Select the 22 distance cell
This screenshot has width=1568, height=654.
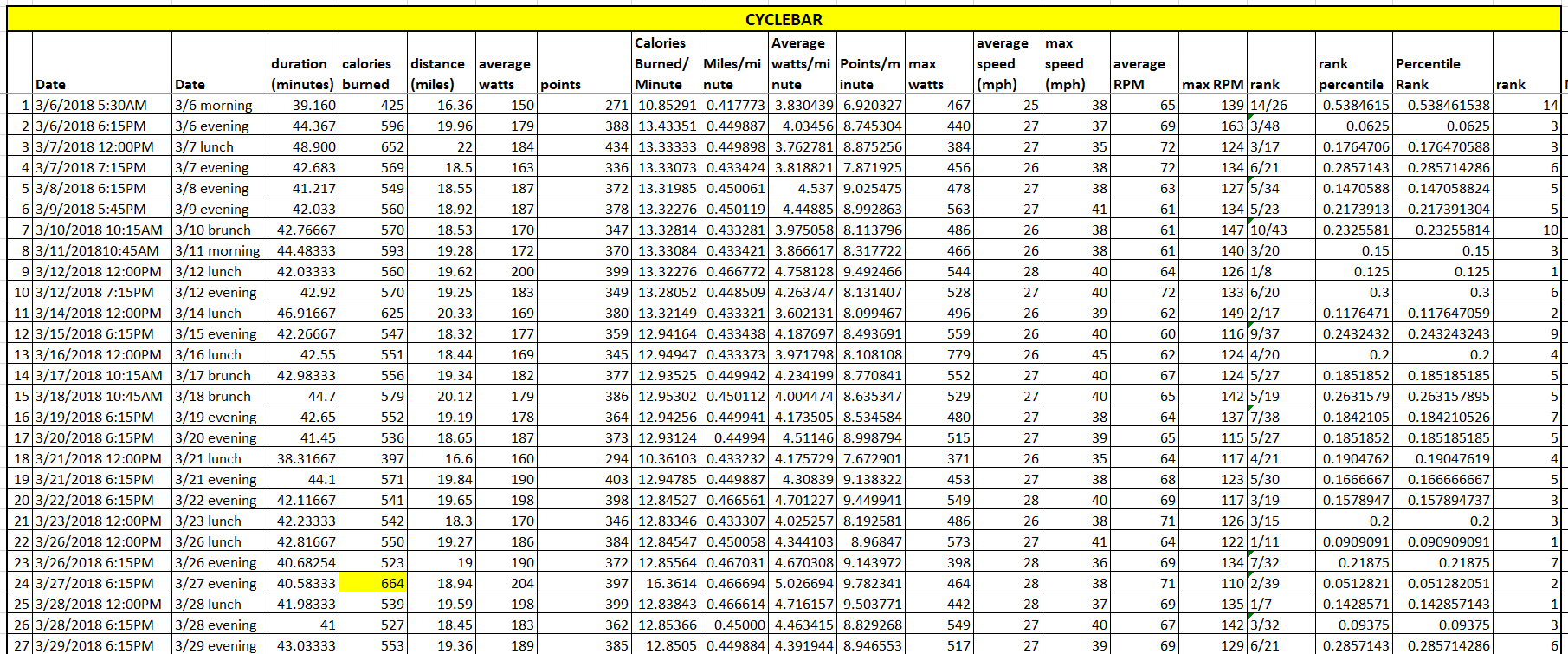pyautogui.click(x=441, y=146)
